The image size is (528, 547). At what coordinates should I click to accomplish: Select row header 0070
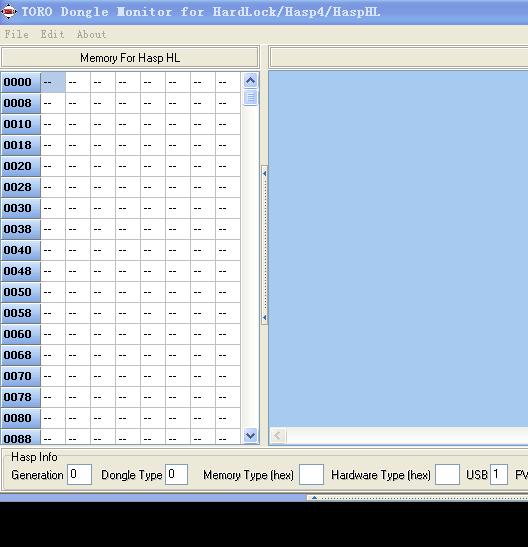point(21,376)
